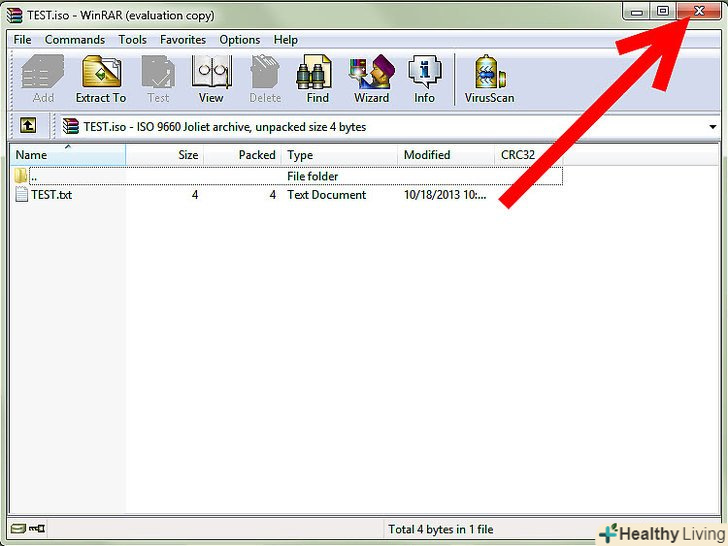The image size is (728, 546).
Task: Close the WinRAR window
Action: pyautogui.click(x=699, y=11)
